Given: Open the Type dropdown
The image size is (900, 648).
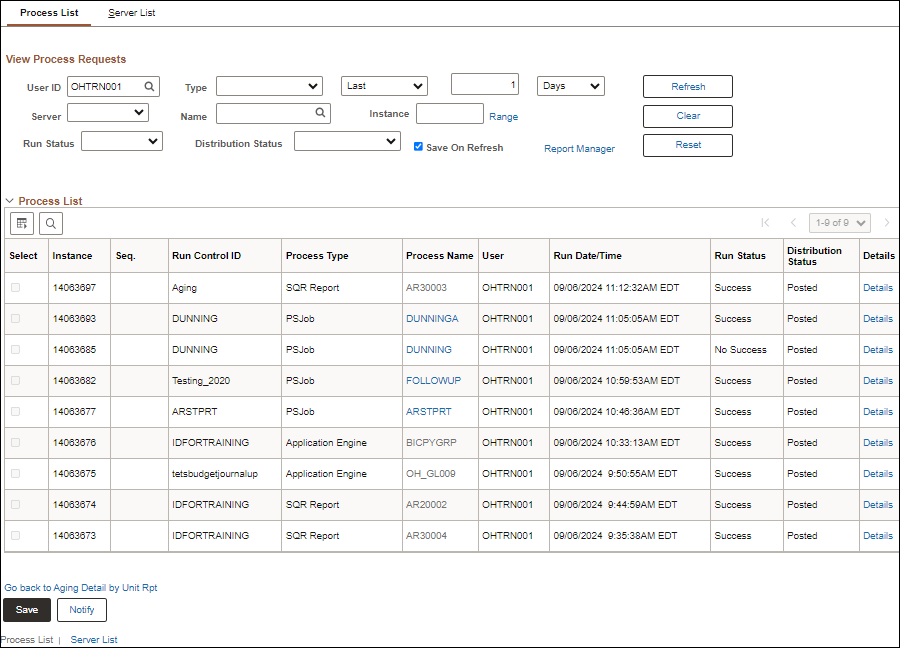Looking at the screenshot, I should point(269,86).
